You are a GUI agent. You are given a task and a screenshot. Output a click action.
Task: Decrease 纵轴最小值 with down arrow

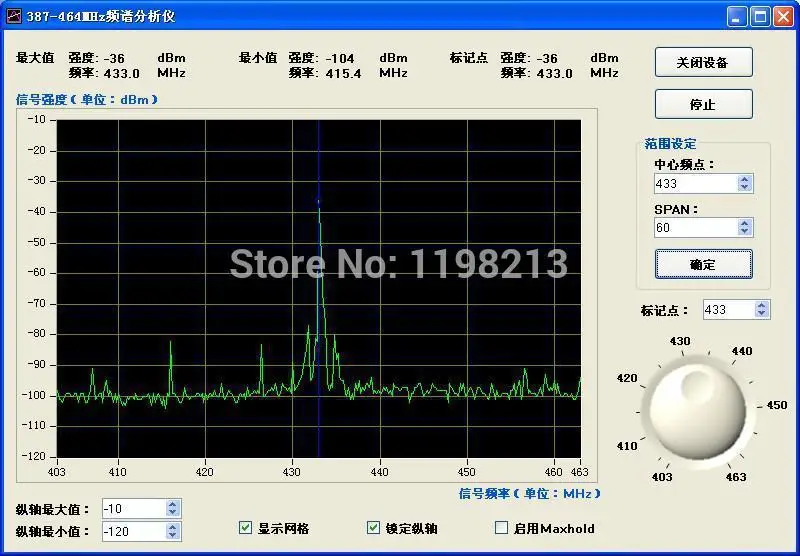click(x=172, y=536)
